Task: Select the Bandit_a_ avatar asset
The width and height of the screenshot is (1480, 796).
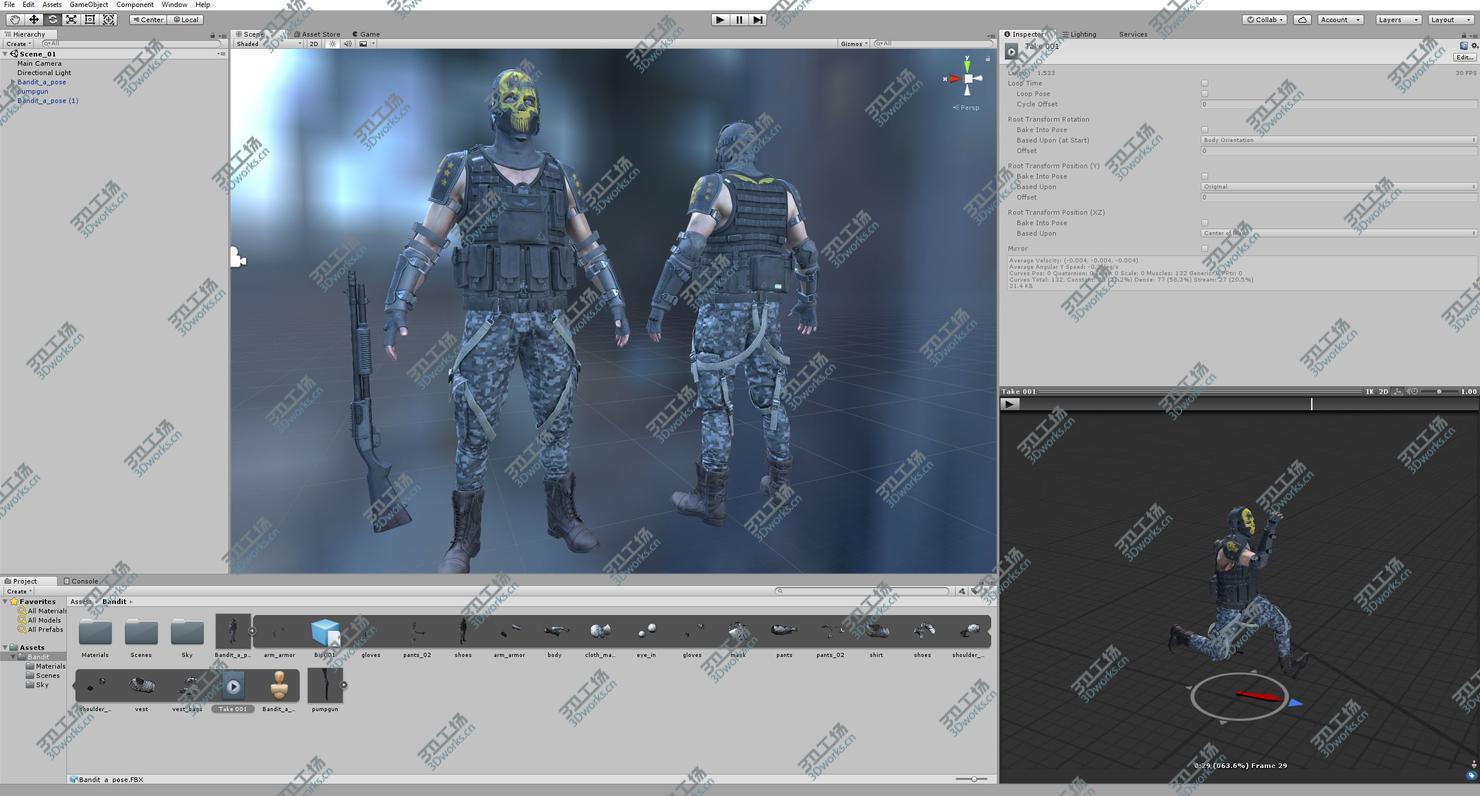Action: pos(279,691)
